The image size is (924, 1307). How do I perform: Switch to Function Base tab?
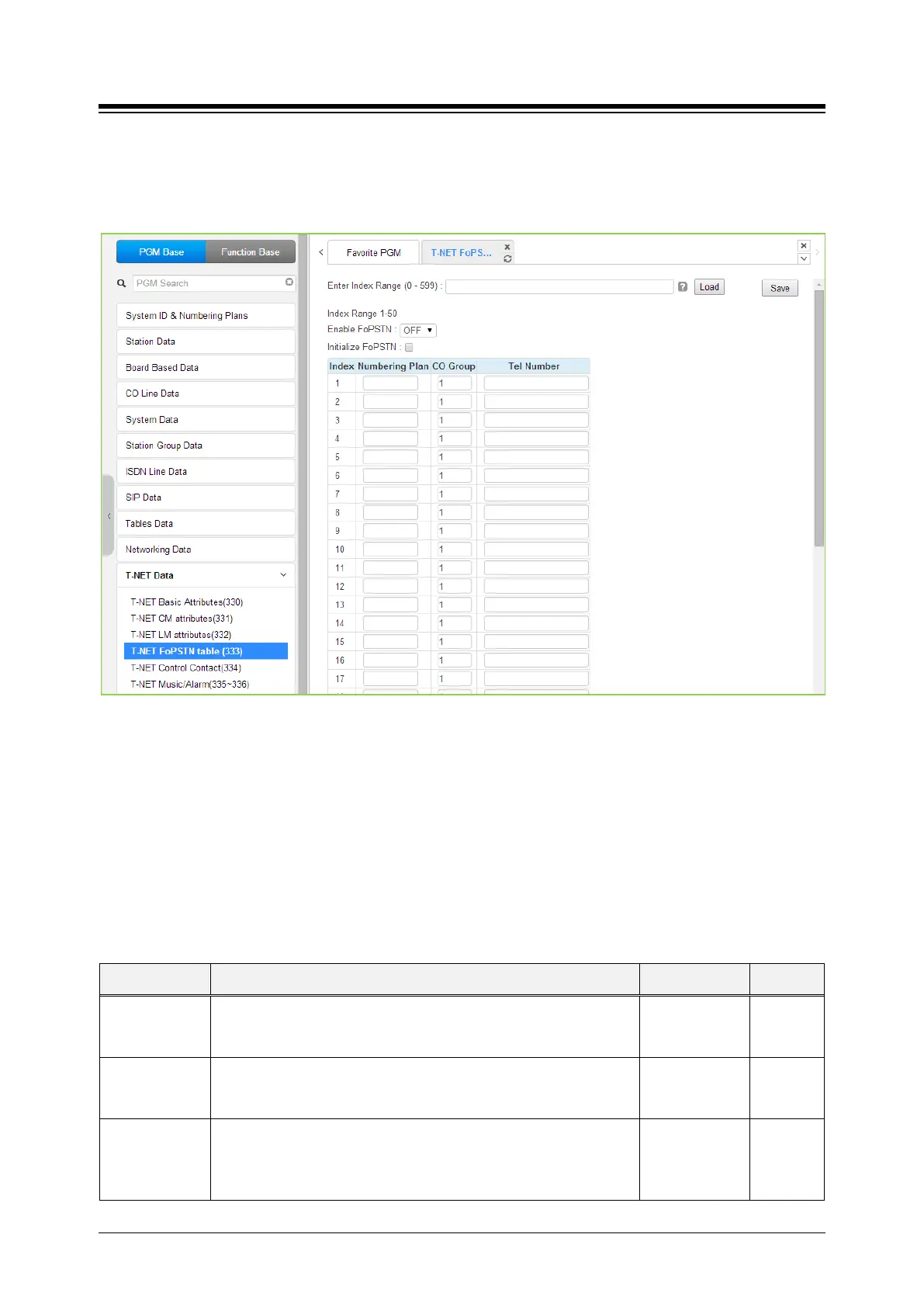[x=251, y=252]
